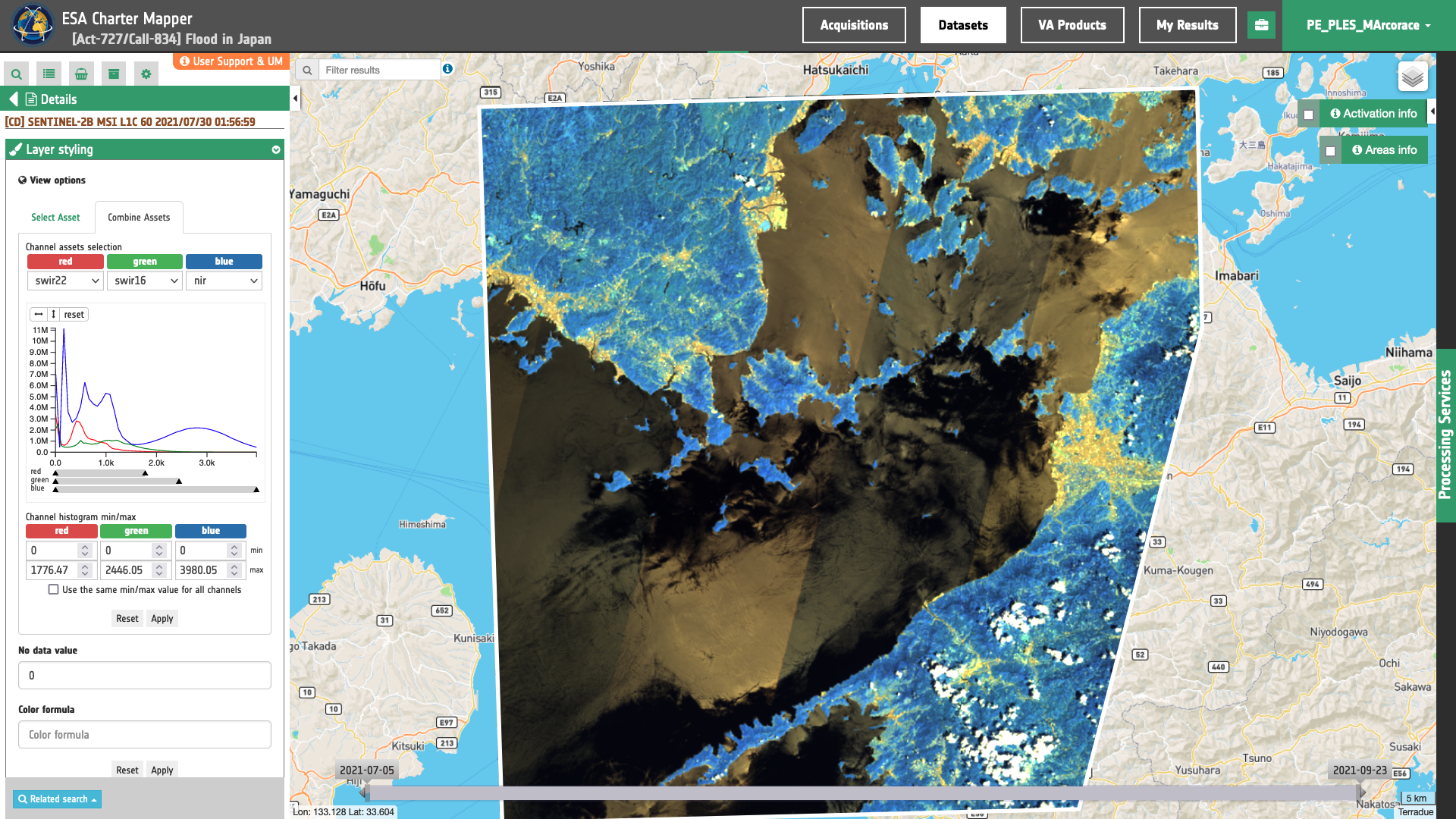Open the User Support & UM link
Screen dimensions: 1456x819
pyautogui.click(x=231, y=61)
